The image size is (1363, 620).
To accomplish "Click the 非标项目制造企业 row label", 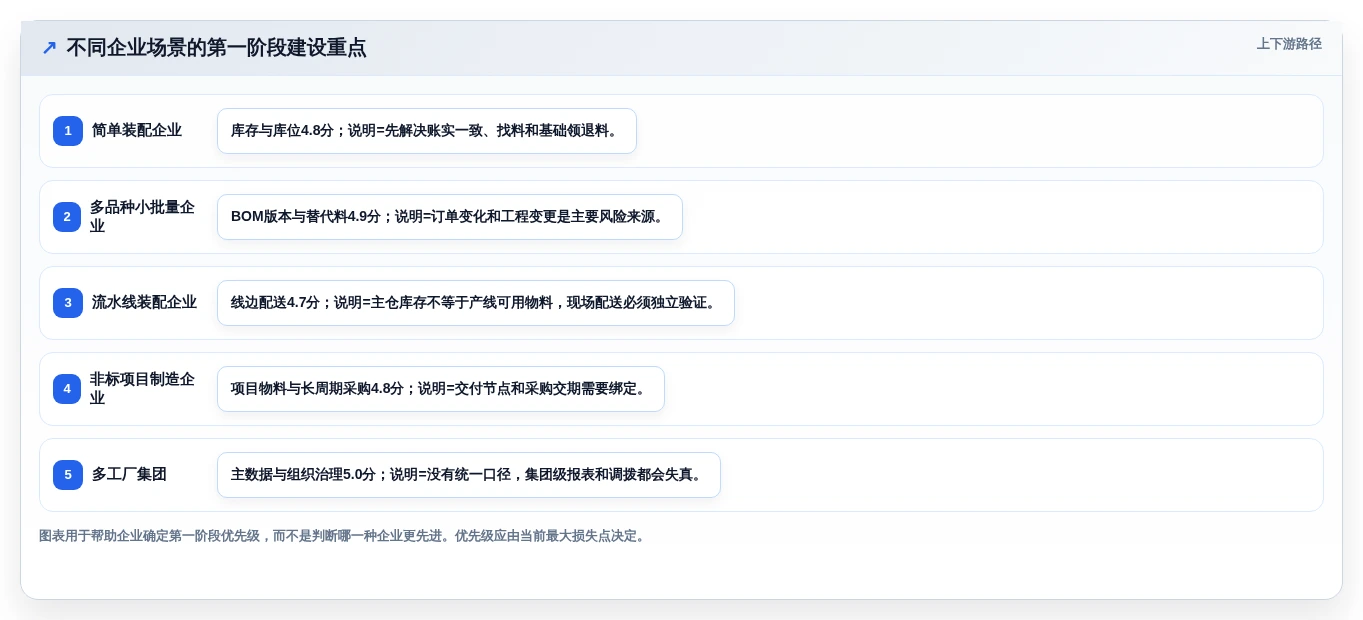I will 143,389.
